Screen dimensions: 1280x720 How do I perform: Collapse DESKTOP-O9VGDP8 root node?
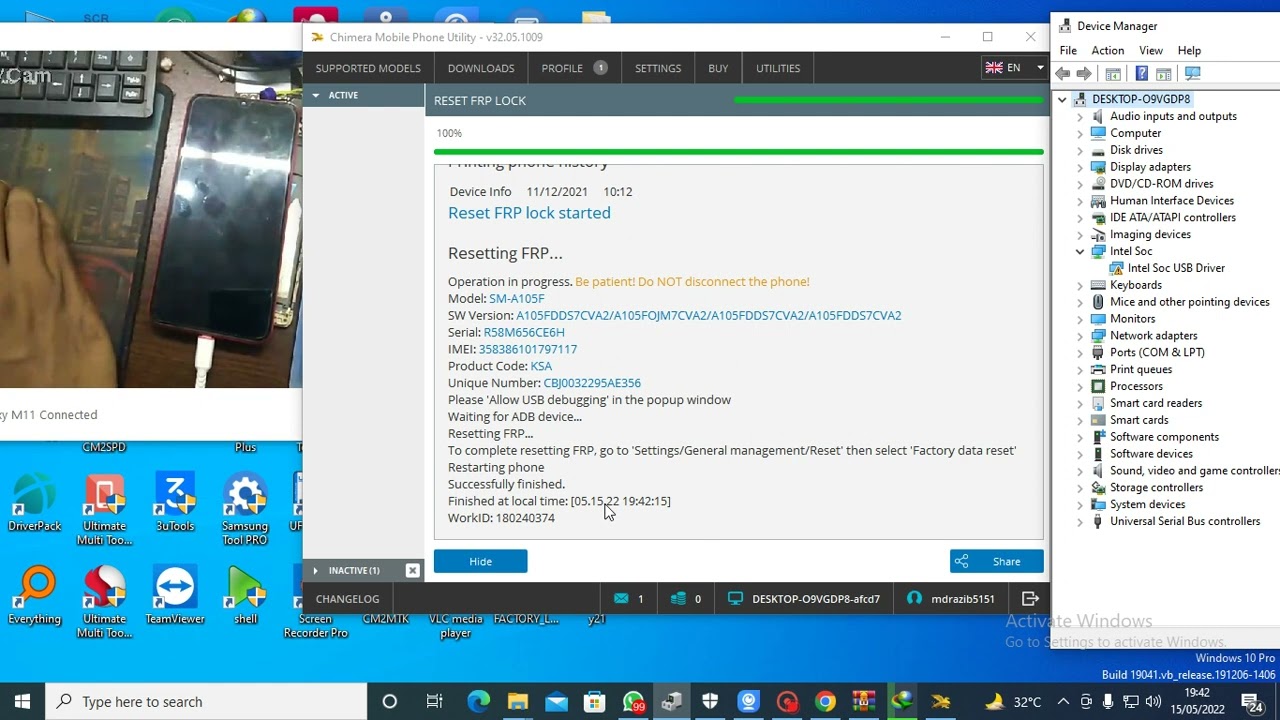(1062, 99)
